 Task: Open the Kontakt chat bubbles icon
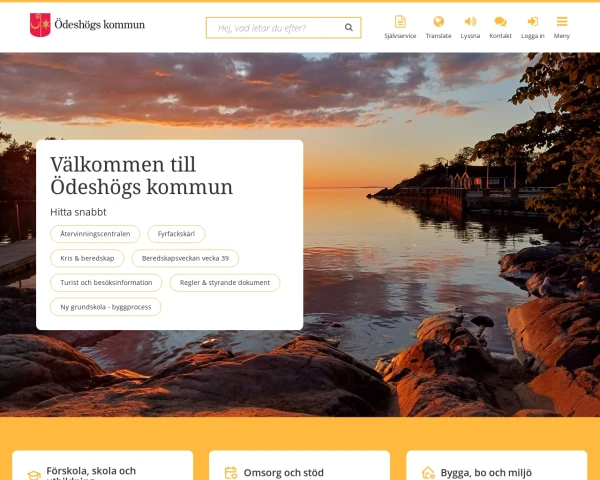tap(501, 22)
